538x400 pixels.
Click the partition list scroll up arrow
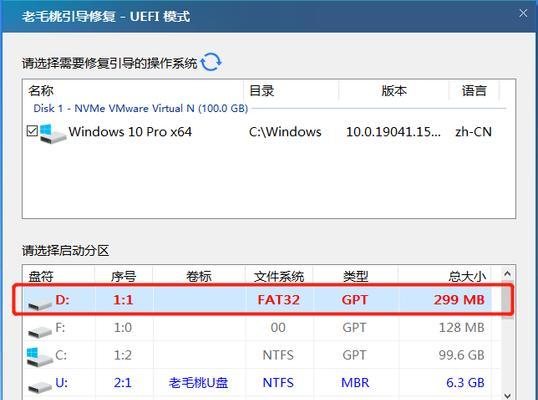[x=507, y=273]
